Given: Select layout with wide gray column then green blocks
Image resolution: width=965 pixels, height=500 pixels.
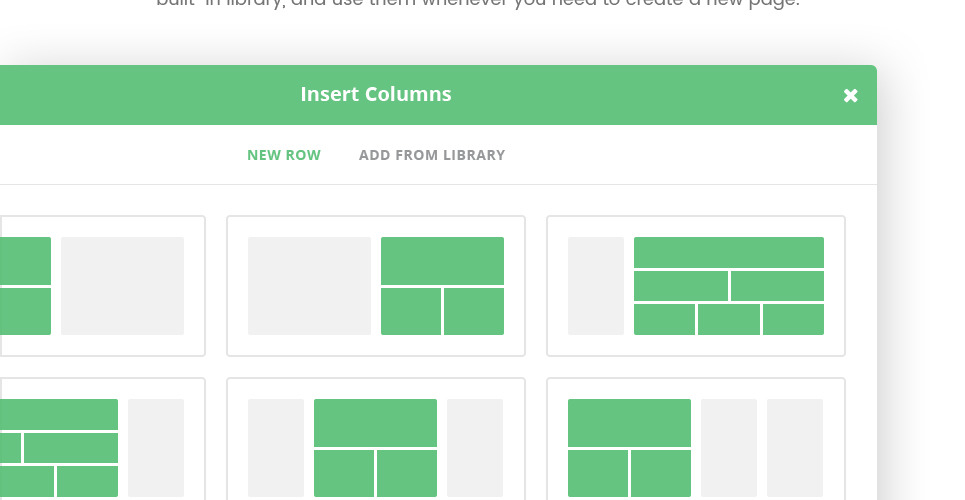Looking at the screenshot, I should [375, 286].
